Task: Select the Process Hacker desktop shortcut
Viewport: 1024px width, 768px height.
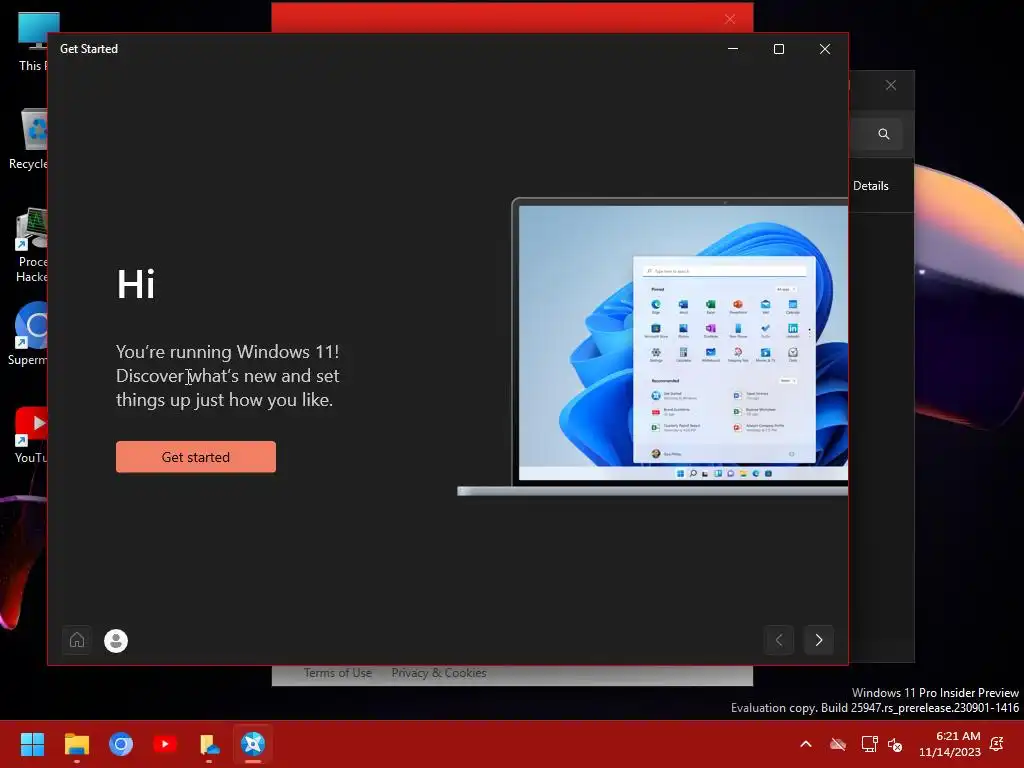Action: click(x=31, y=246)
